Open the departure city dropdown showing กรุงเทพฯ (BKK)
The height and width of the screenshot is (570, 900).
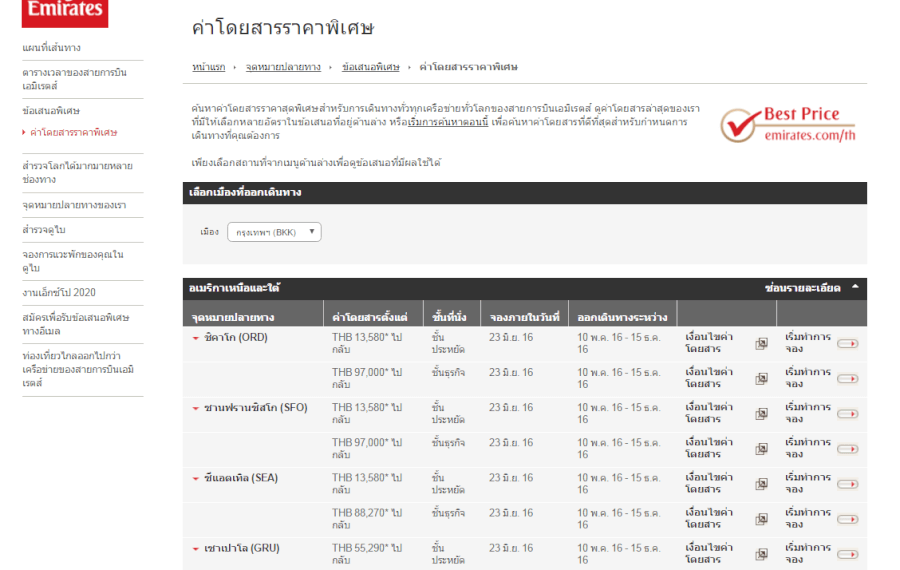pyautogui.click(x=274, y=232)
